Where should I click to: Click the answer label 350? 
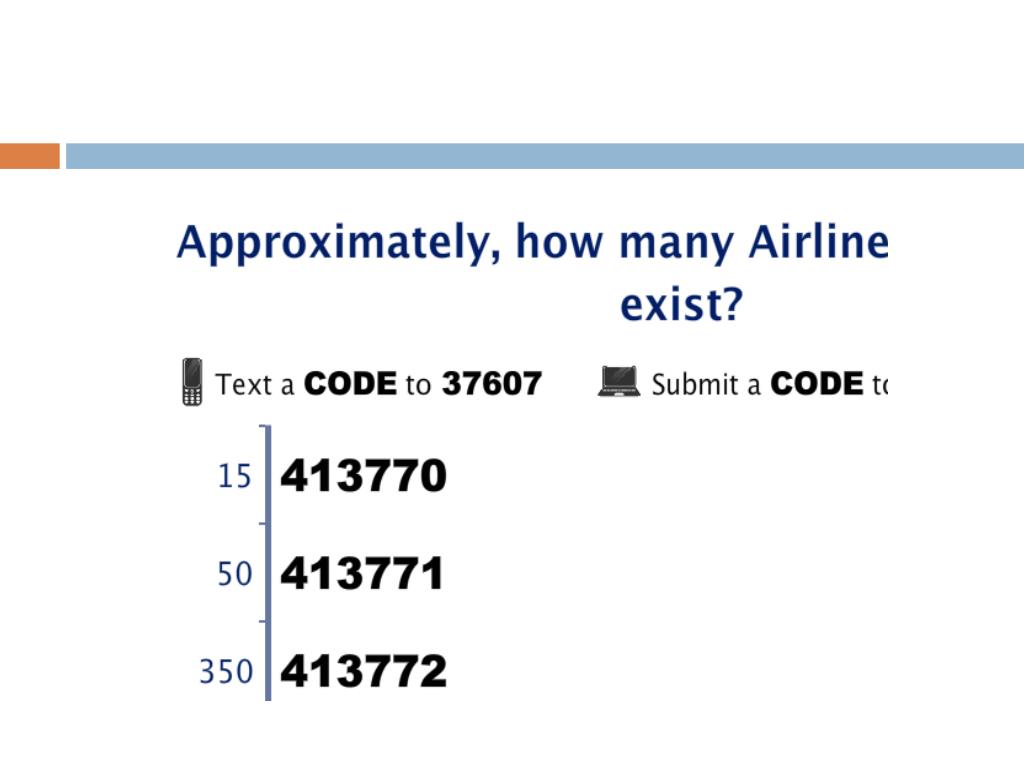(226, 671)
